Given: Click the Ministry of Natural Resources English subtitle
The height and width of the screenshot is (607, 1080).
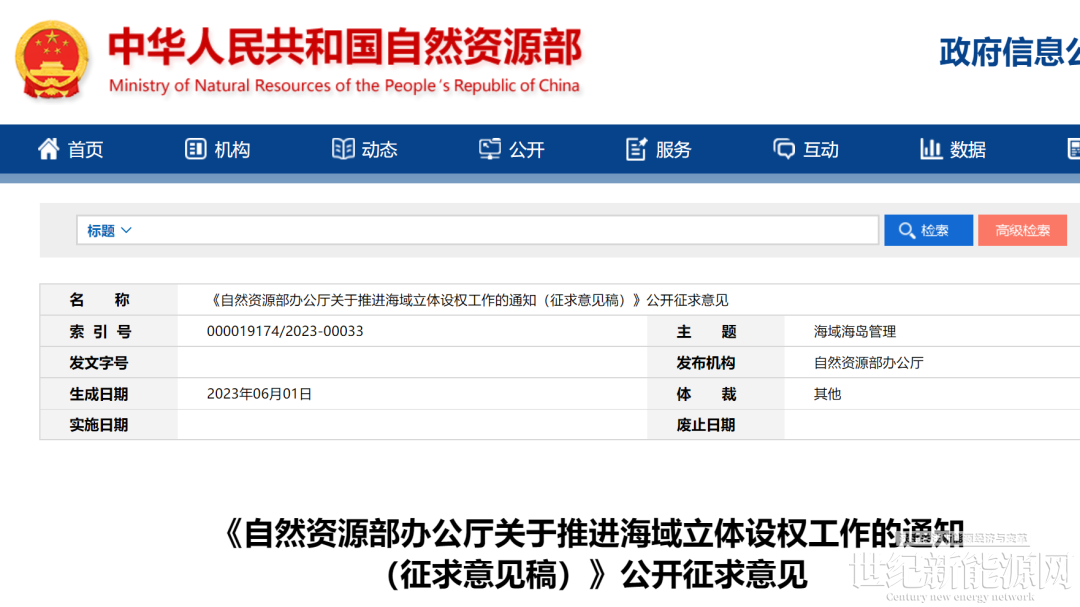Looking at the screenshot, I should pyautogui.click(x=344, y=85).
